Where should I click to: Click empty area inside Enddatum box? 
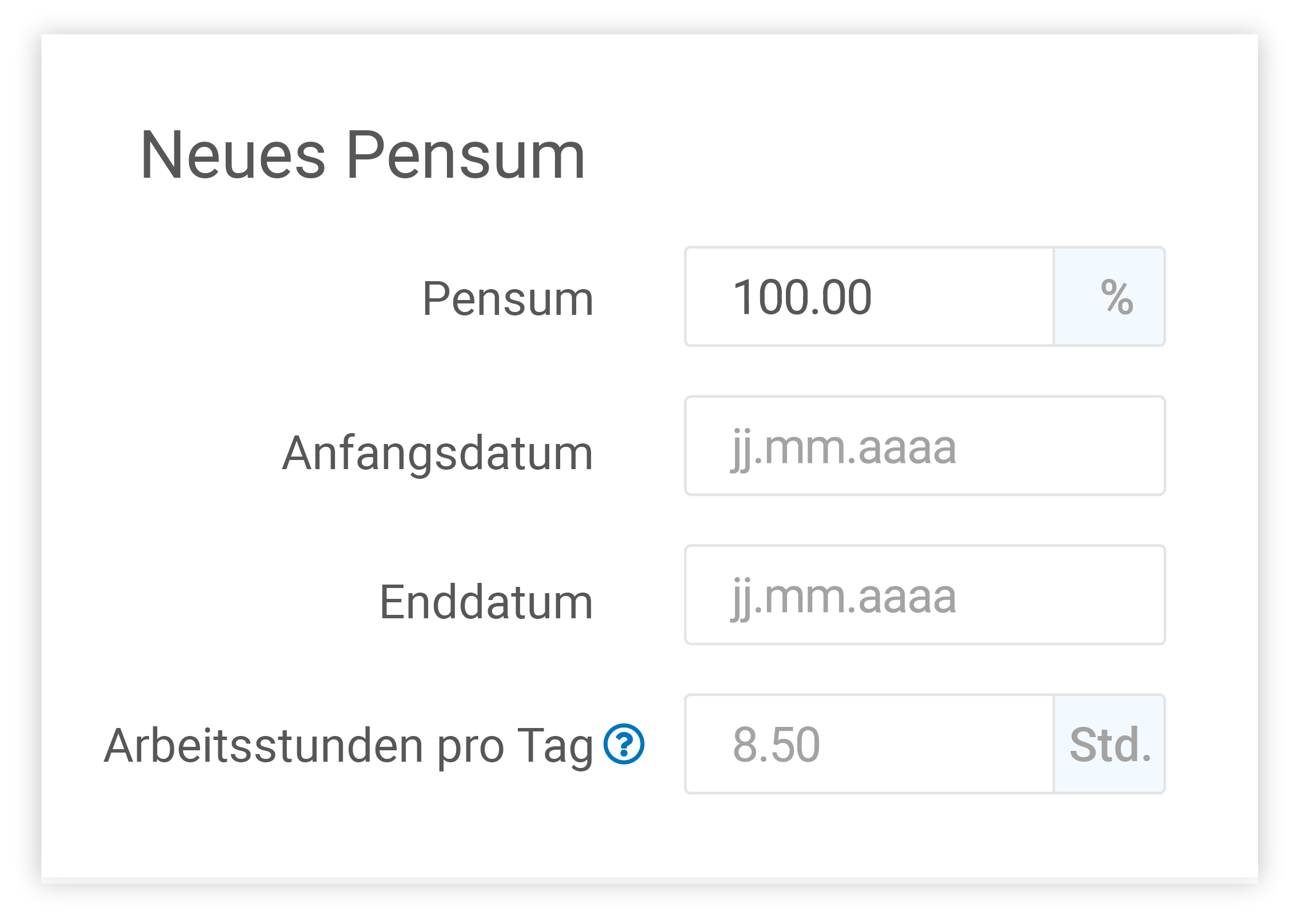[1060, 595]
